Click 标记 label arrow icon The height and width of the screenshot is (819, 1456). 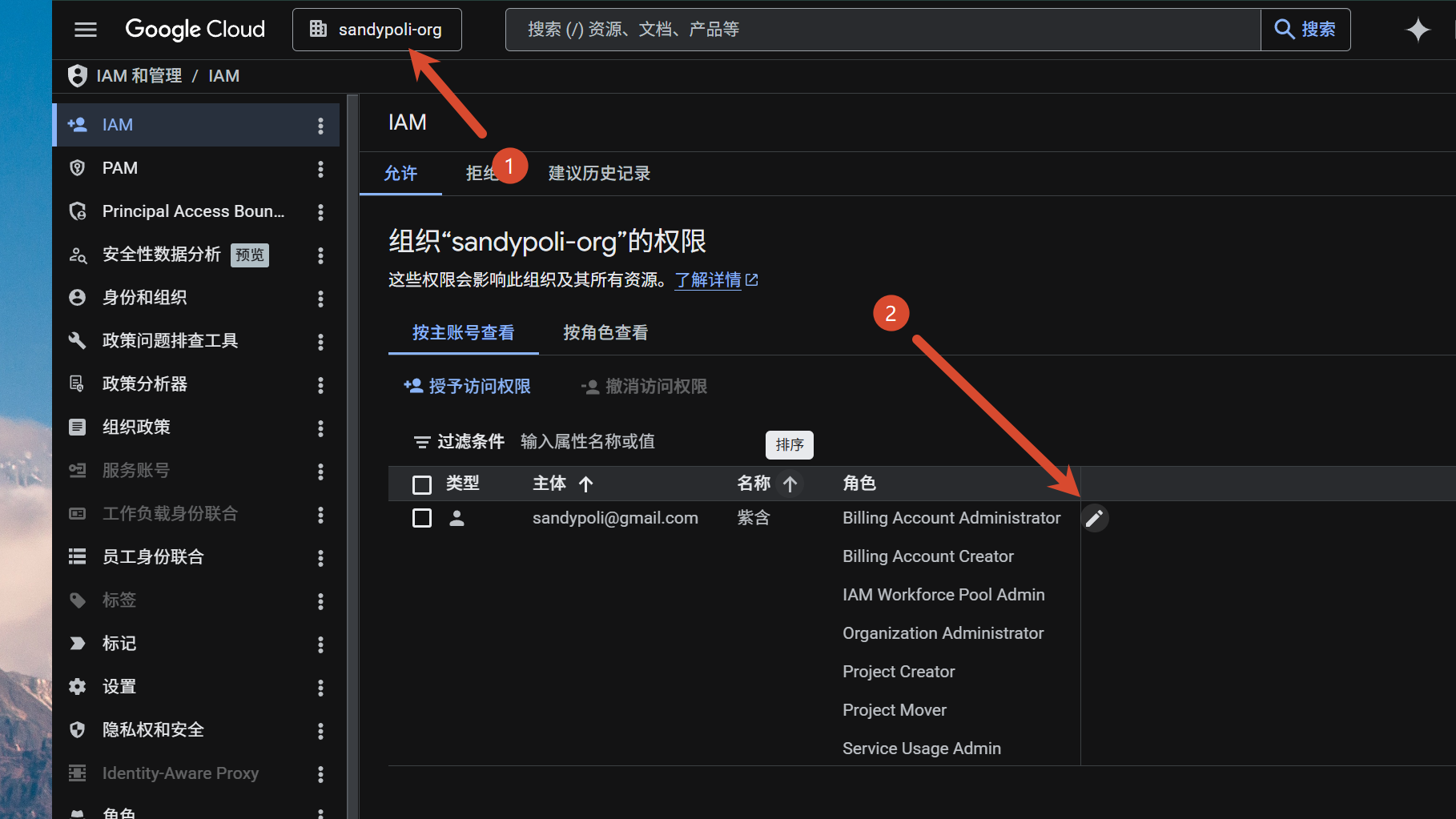[78, 644]
